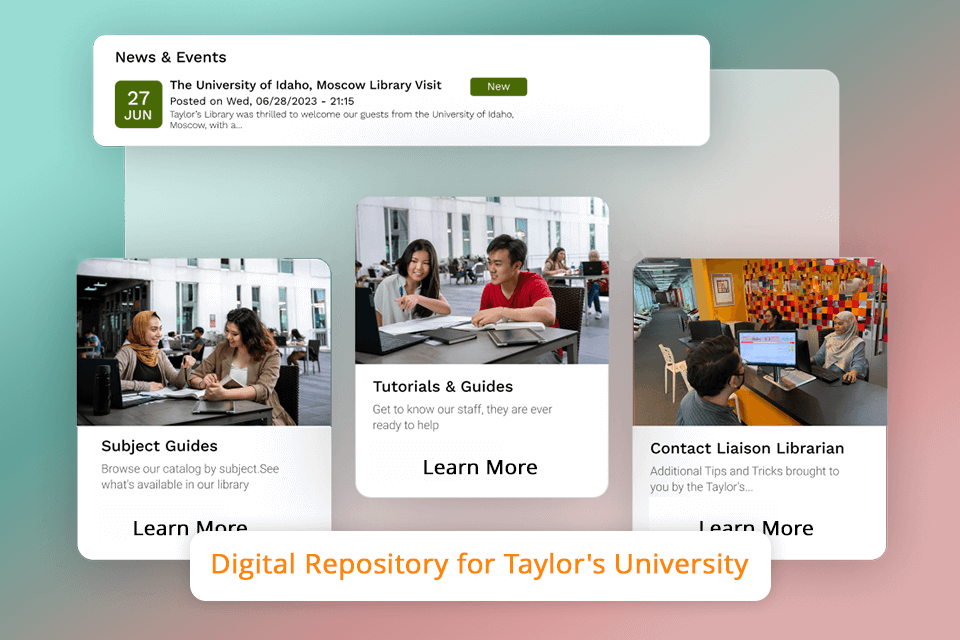The width and height of the screenshot is (960, 640).
Task: Open the Idaho Moscow Library Visit article
Action: [306, 85]
